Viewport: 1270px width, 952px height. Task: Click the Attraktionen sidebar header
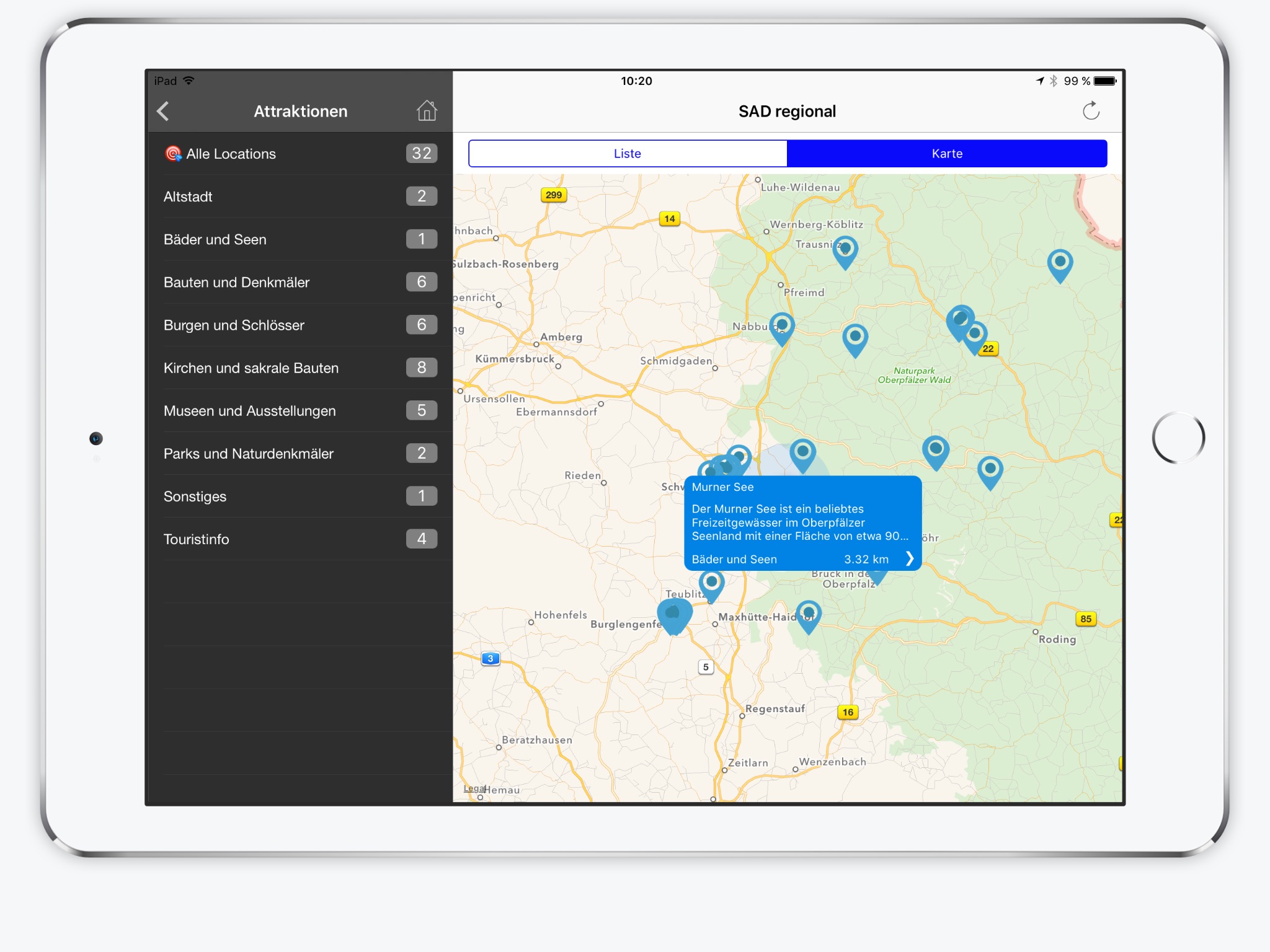[x=301, y=112]
